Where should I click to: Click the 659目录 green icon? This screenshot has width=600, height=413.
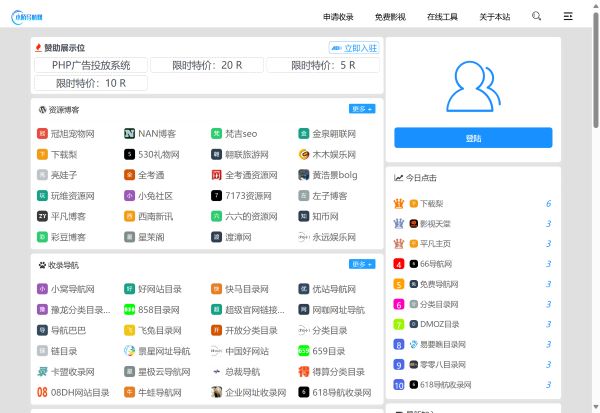point(304,351)
